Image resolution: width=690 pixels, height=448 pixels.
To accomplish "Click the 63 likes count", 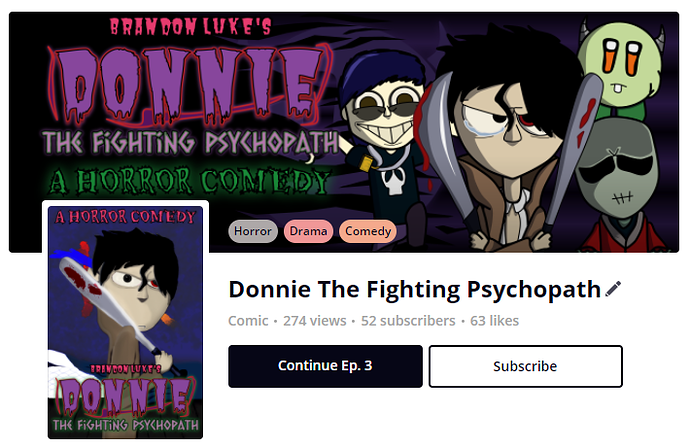I will point(494,321).
